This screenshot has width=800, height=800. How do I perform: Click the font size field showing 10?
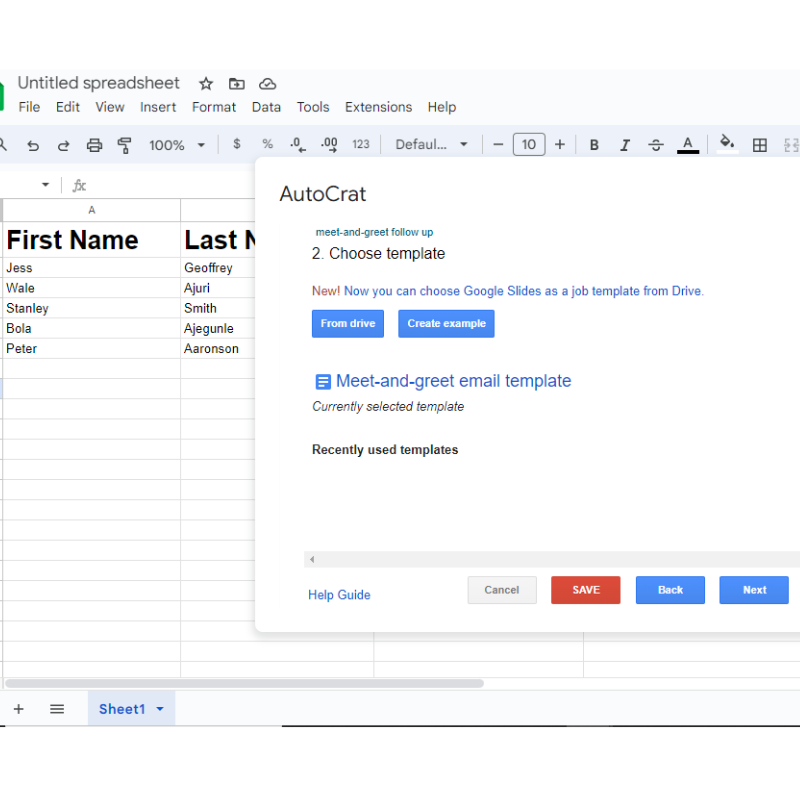click(529, 144)
